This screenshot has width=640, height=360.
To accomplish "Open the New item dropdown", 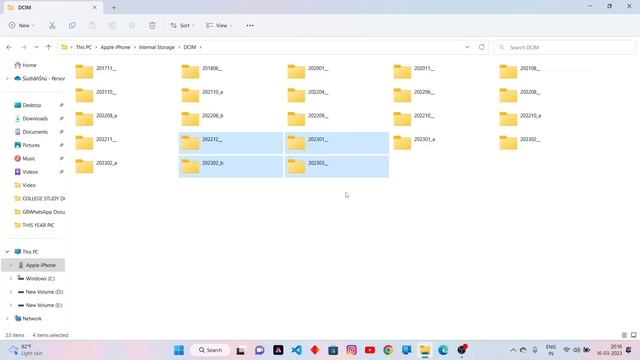I will (x=22, y=25).
